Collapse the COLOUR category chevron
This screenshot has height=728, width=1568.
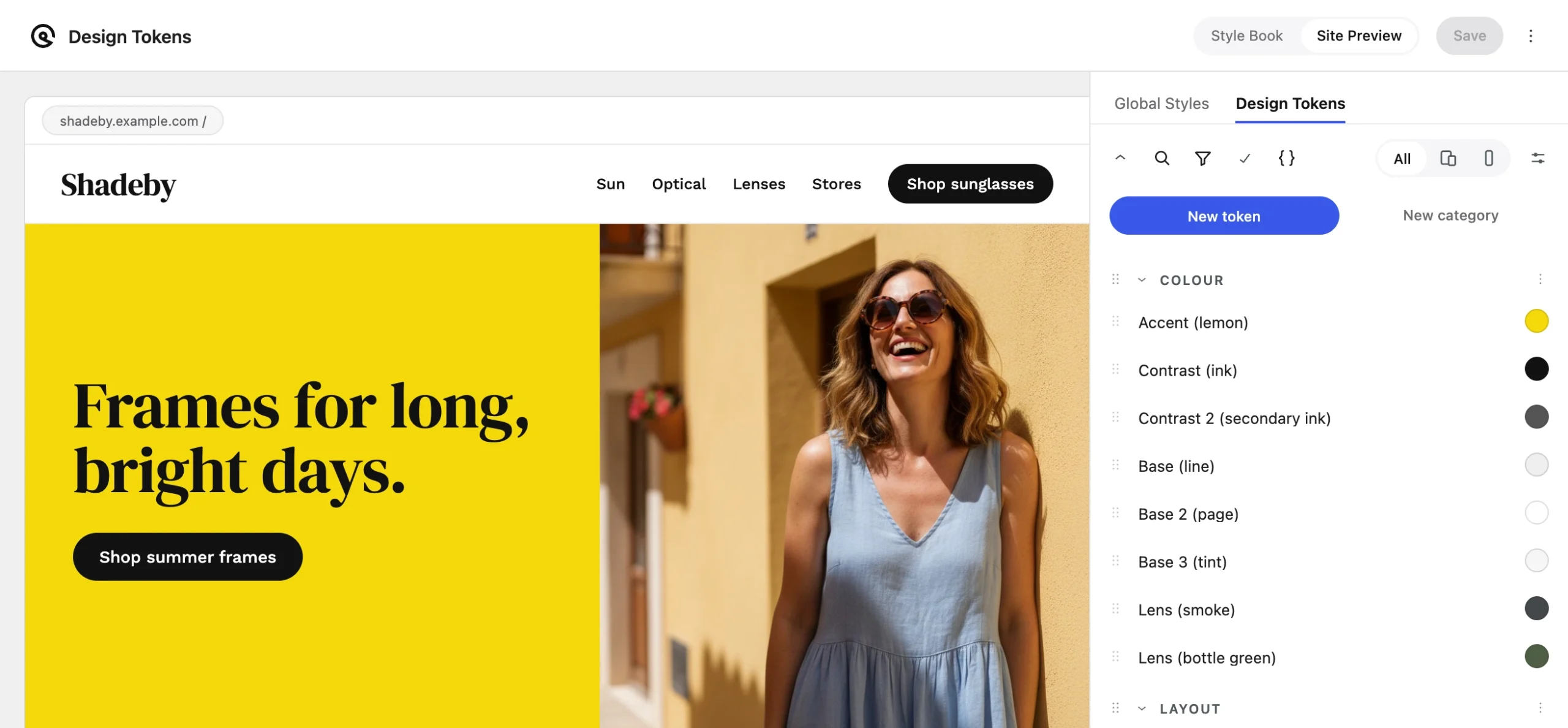(x=1142, y=280)
